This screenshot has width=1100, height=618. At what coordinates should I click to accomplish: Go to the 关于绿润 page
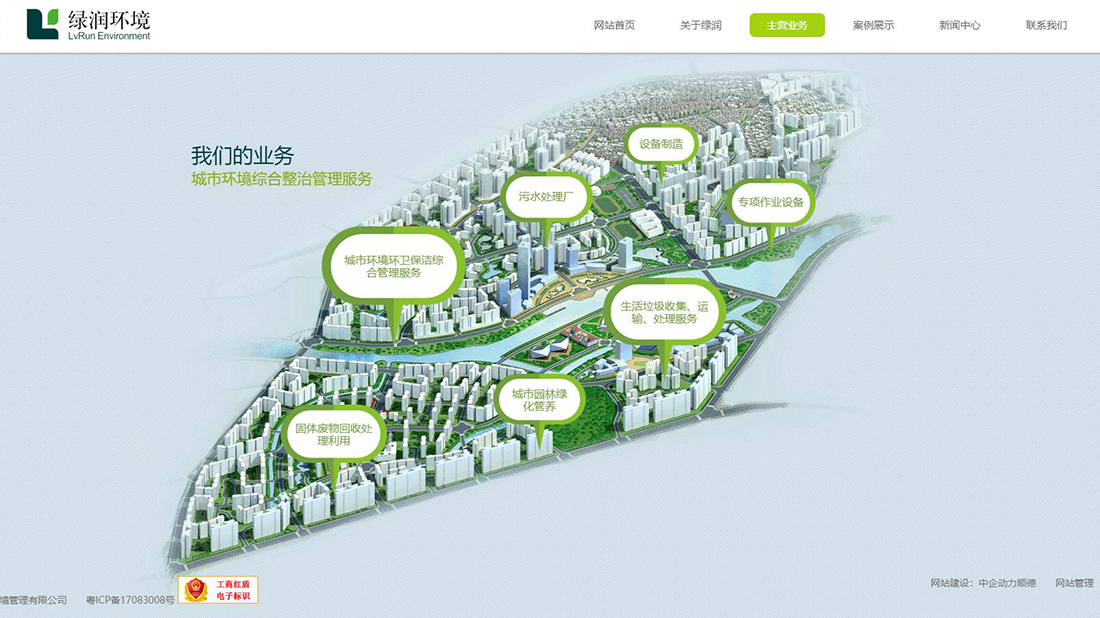click(x=700, y=25)
